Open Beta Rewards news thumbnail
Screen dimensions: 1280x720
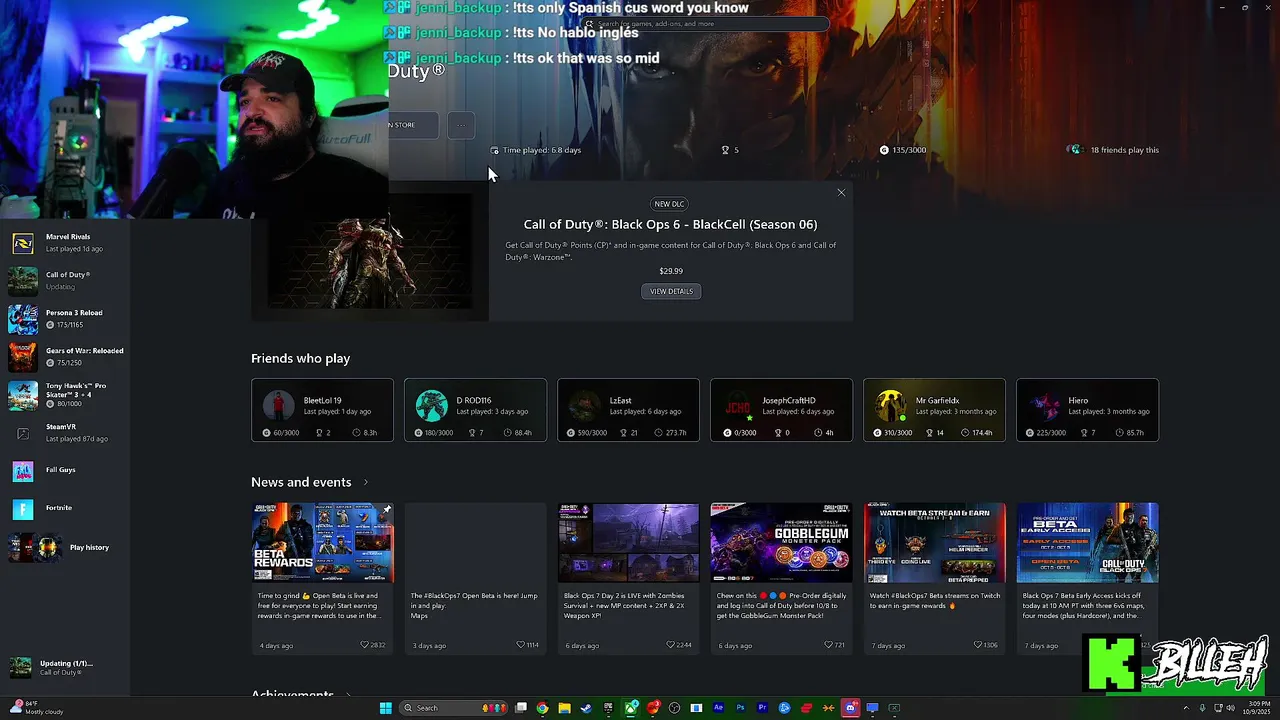(x=322, y=543)
